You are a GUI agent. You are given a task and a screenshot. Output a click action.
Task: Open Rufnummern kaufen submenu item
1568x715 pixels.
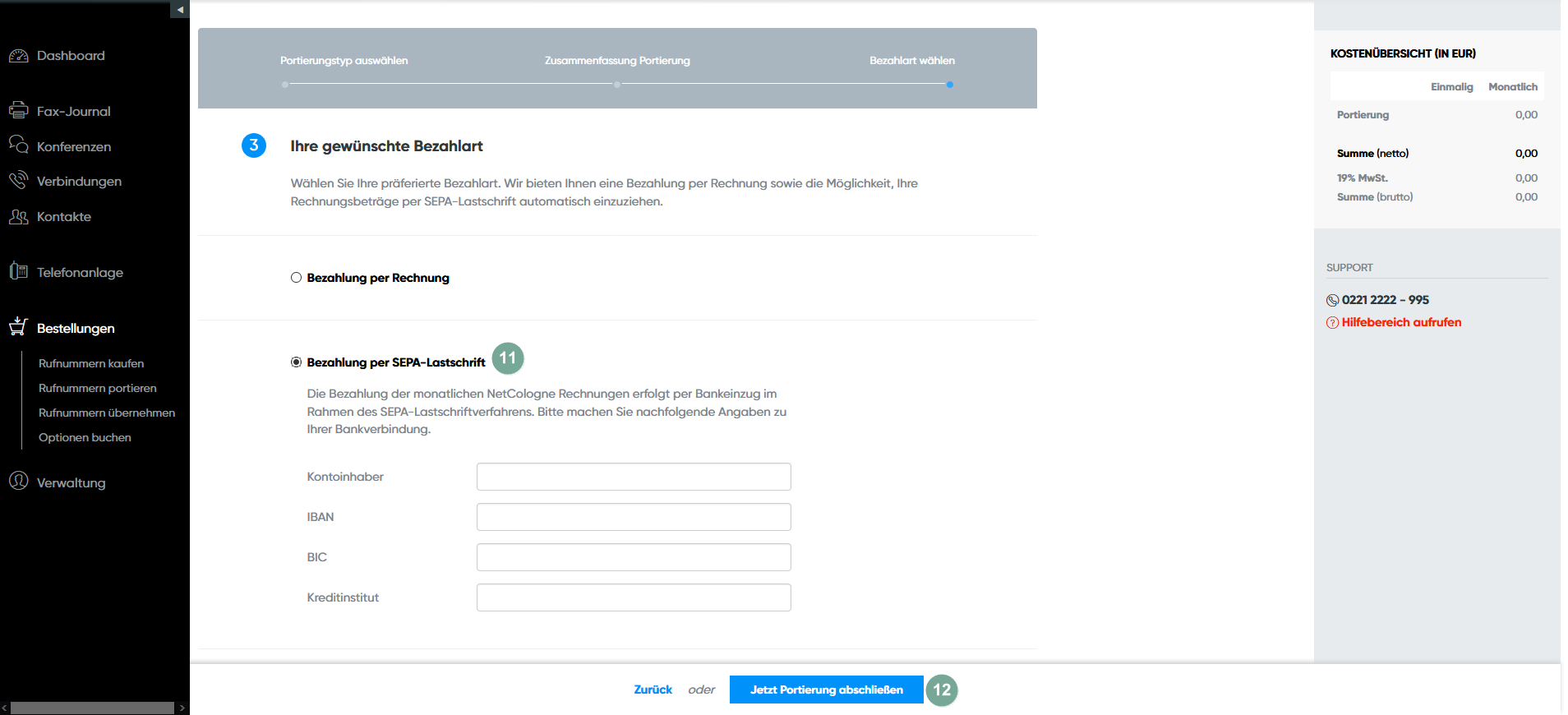point(91,363)
